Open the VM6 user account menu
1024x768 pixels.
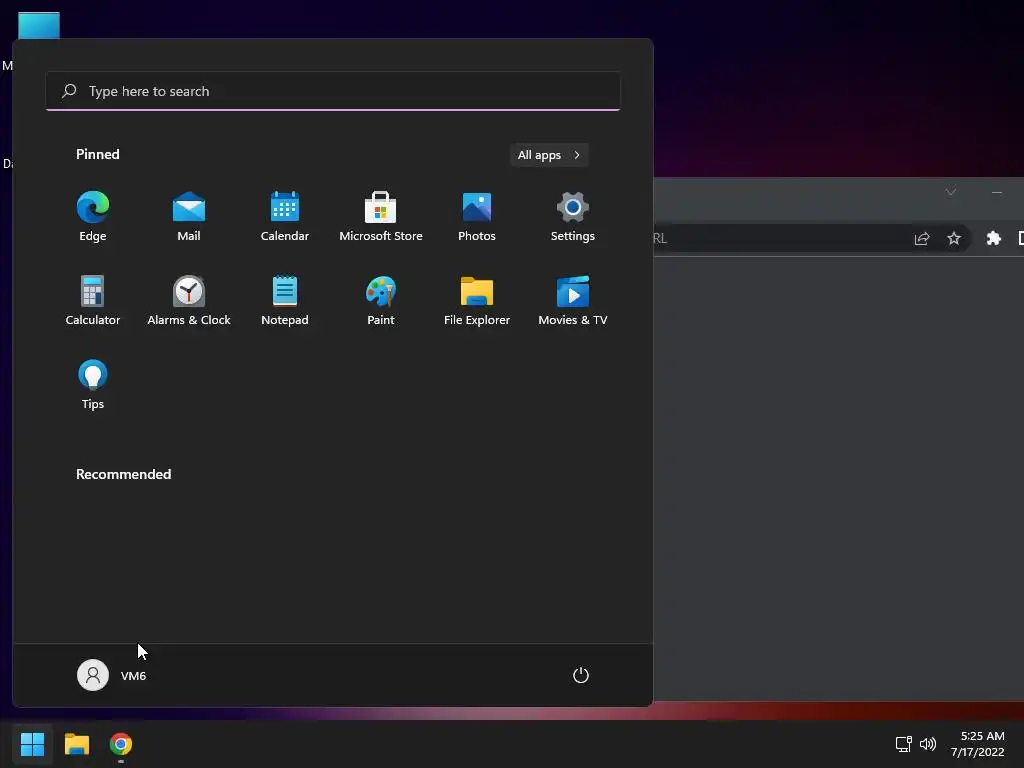[112, 675]
